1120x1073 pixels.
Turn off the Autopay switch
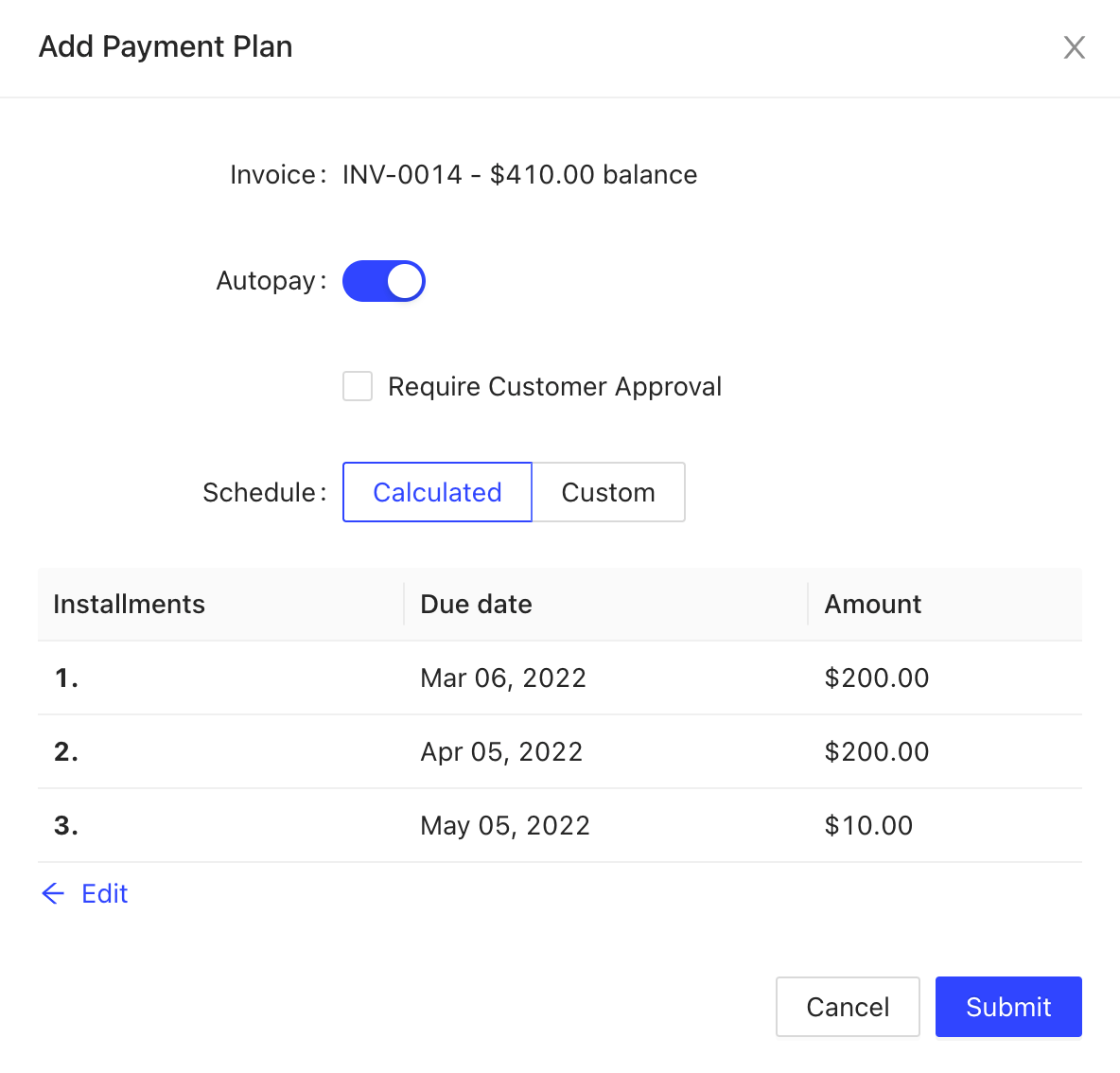[x=383, y=281]
